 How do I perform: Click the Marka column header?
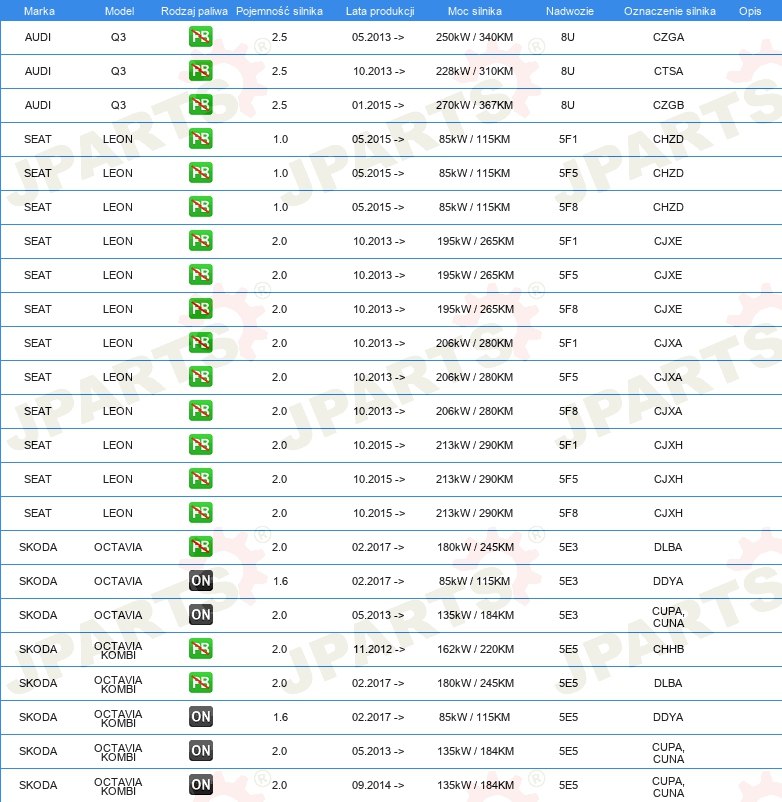38,10
